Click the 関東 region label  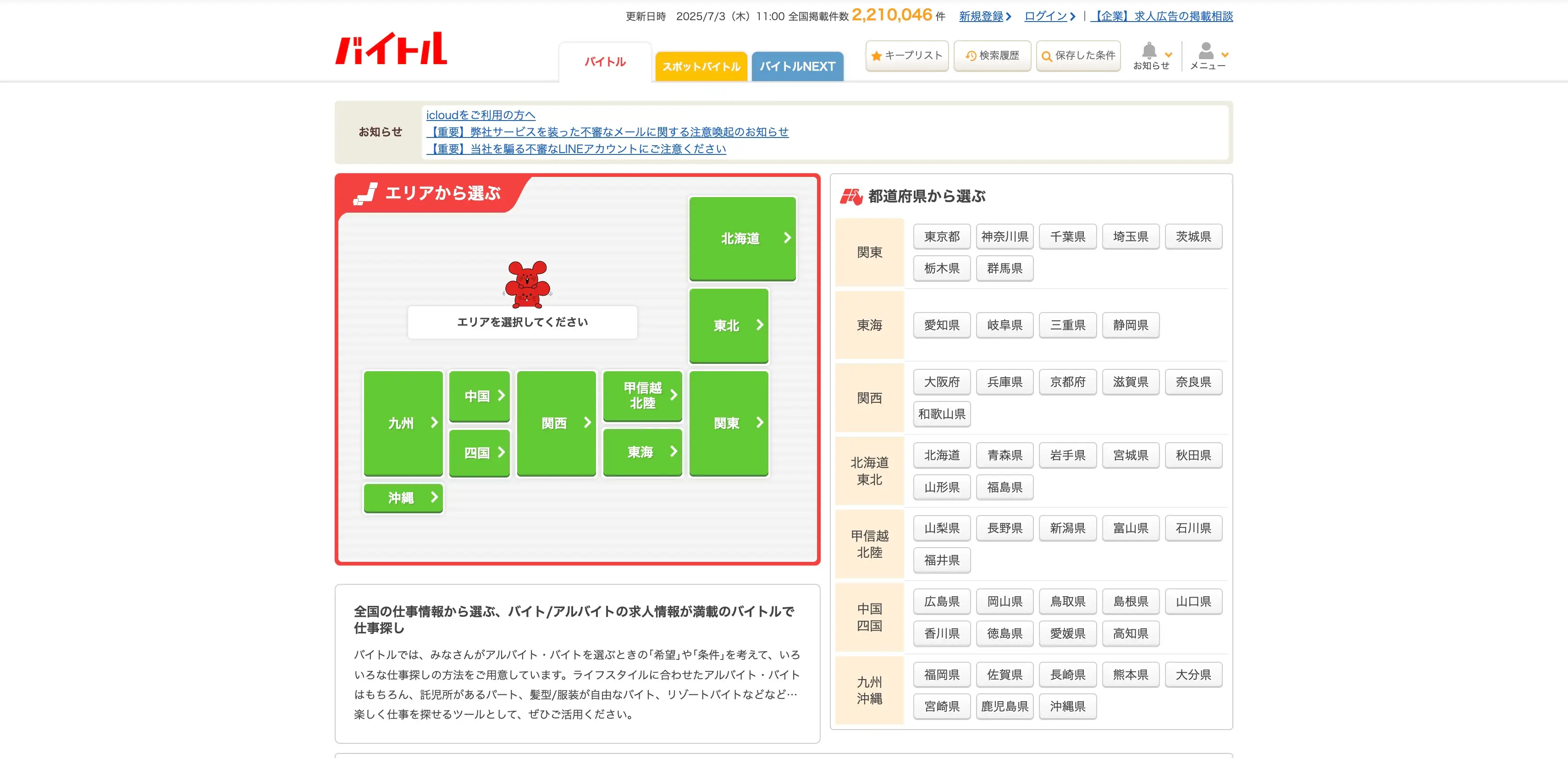point(869,253)
